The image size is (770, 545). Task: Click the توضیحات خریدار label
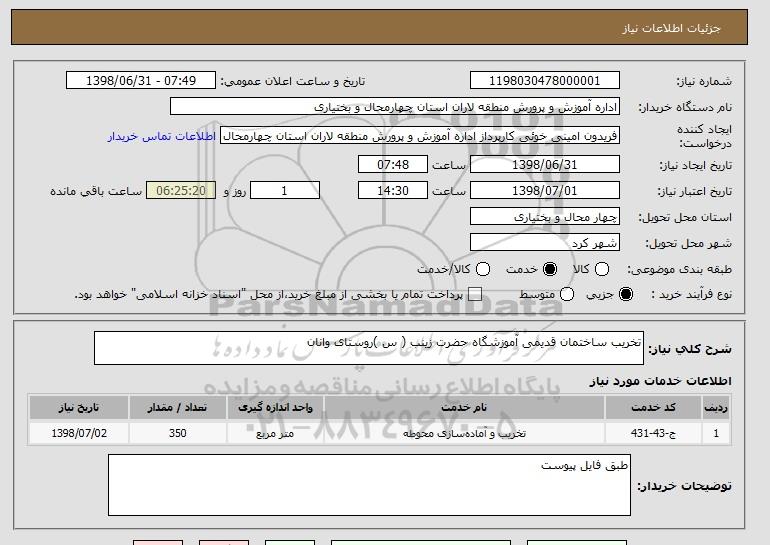coord(685,486)
